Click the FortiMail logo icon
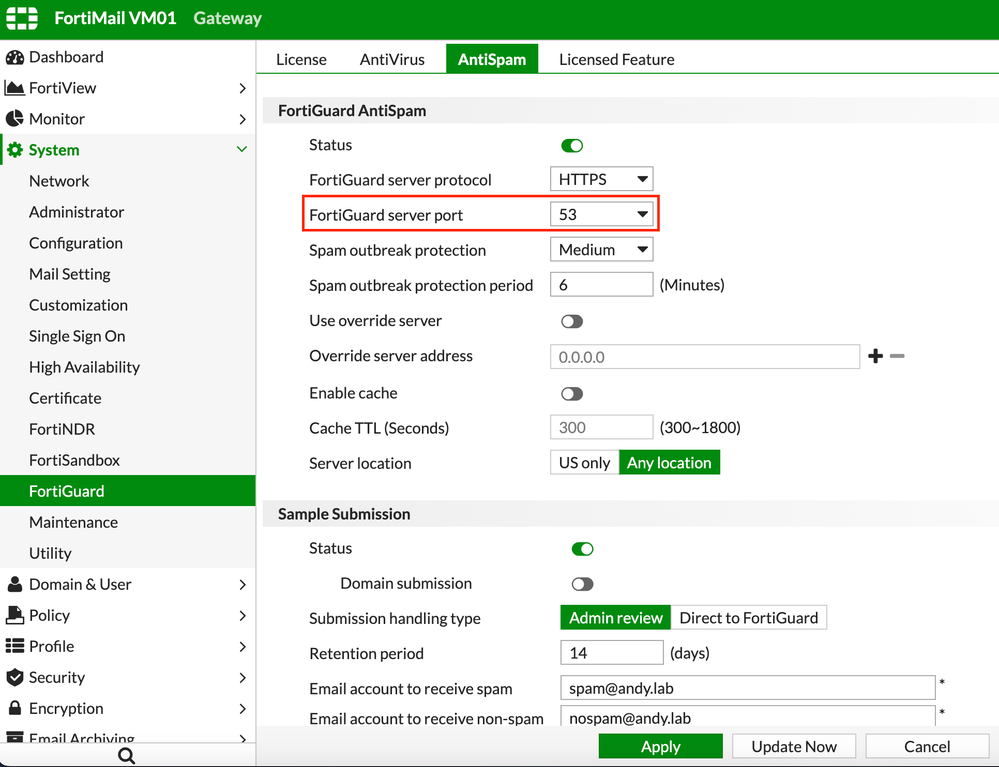999x767 pixels. [22, 18]
